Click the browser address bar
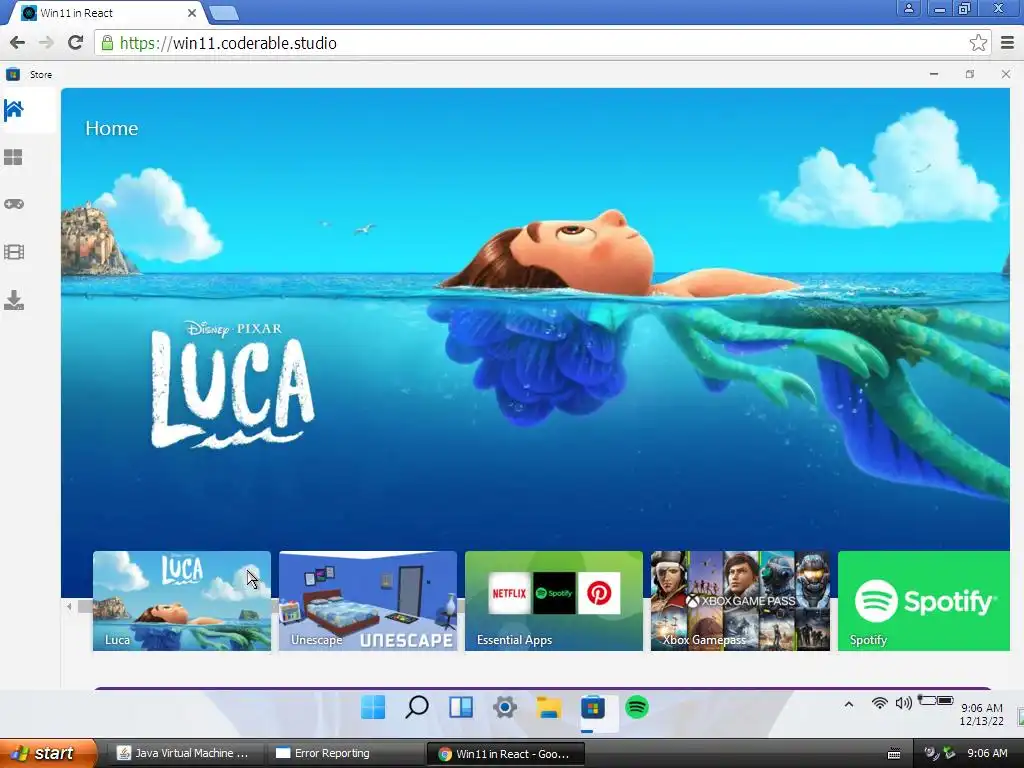This screenshot has width=1024, height=768. click(542, 42)
